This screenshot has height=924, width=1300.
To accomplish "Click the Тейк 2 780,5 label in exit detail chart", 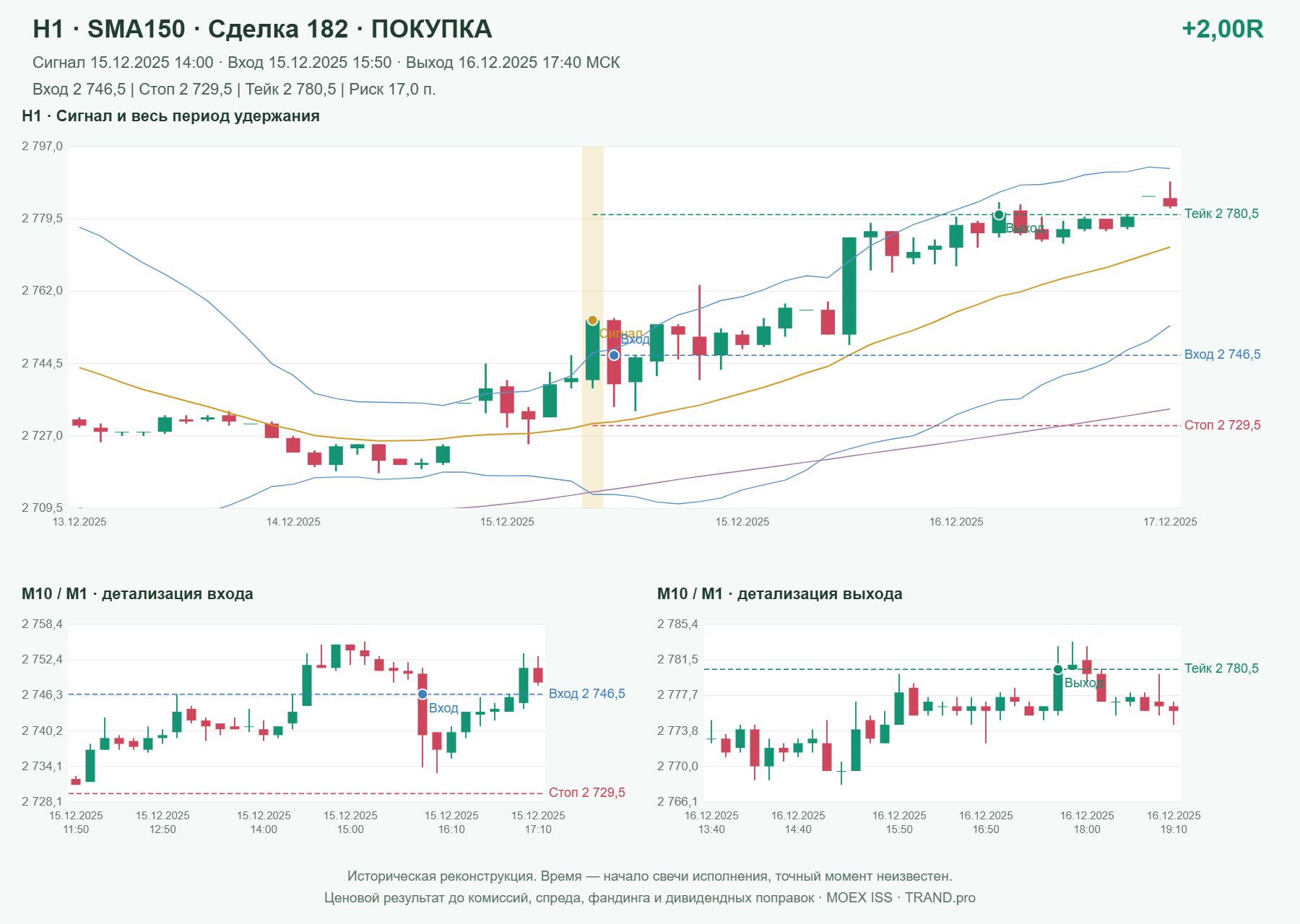I will click(x=1221, y=668).
